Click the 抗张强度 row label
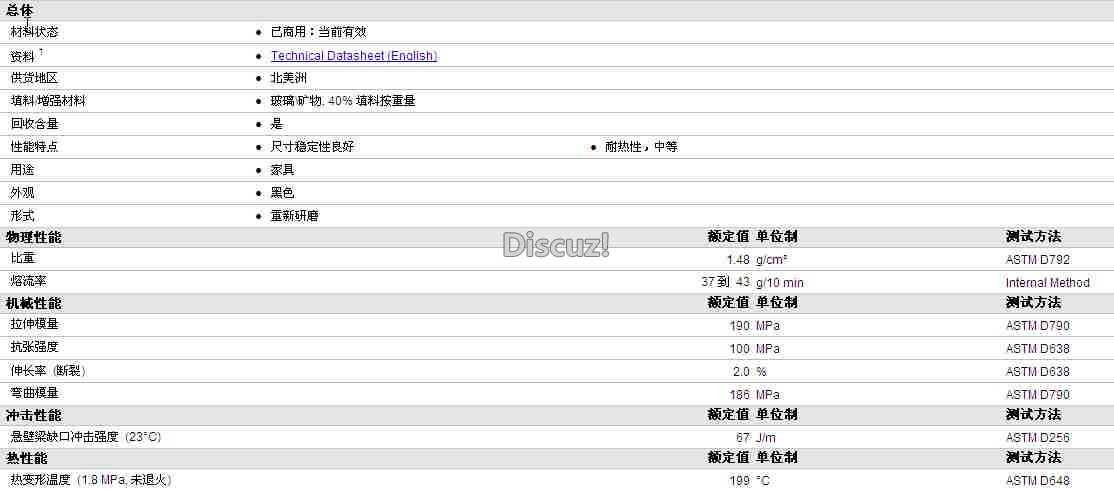Image resolution: width=1114 pixels, height=489 pixels. click(x=34, y=348)
